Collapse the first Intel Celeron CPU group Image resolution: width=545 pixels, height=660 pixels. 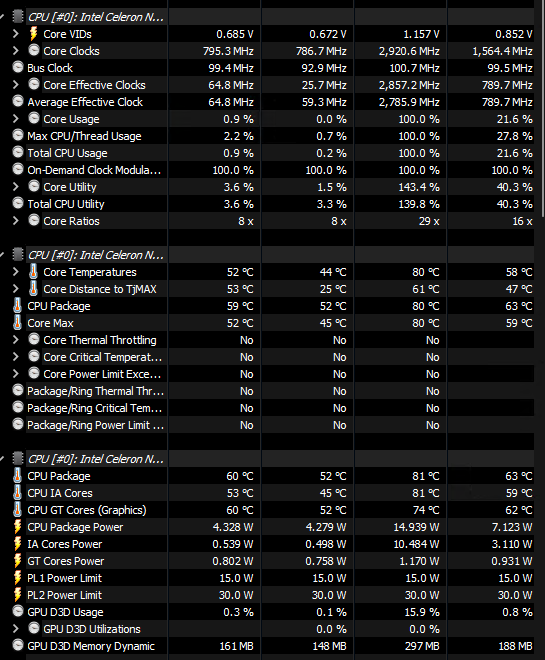tap(2, 17)
